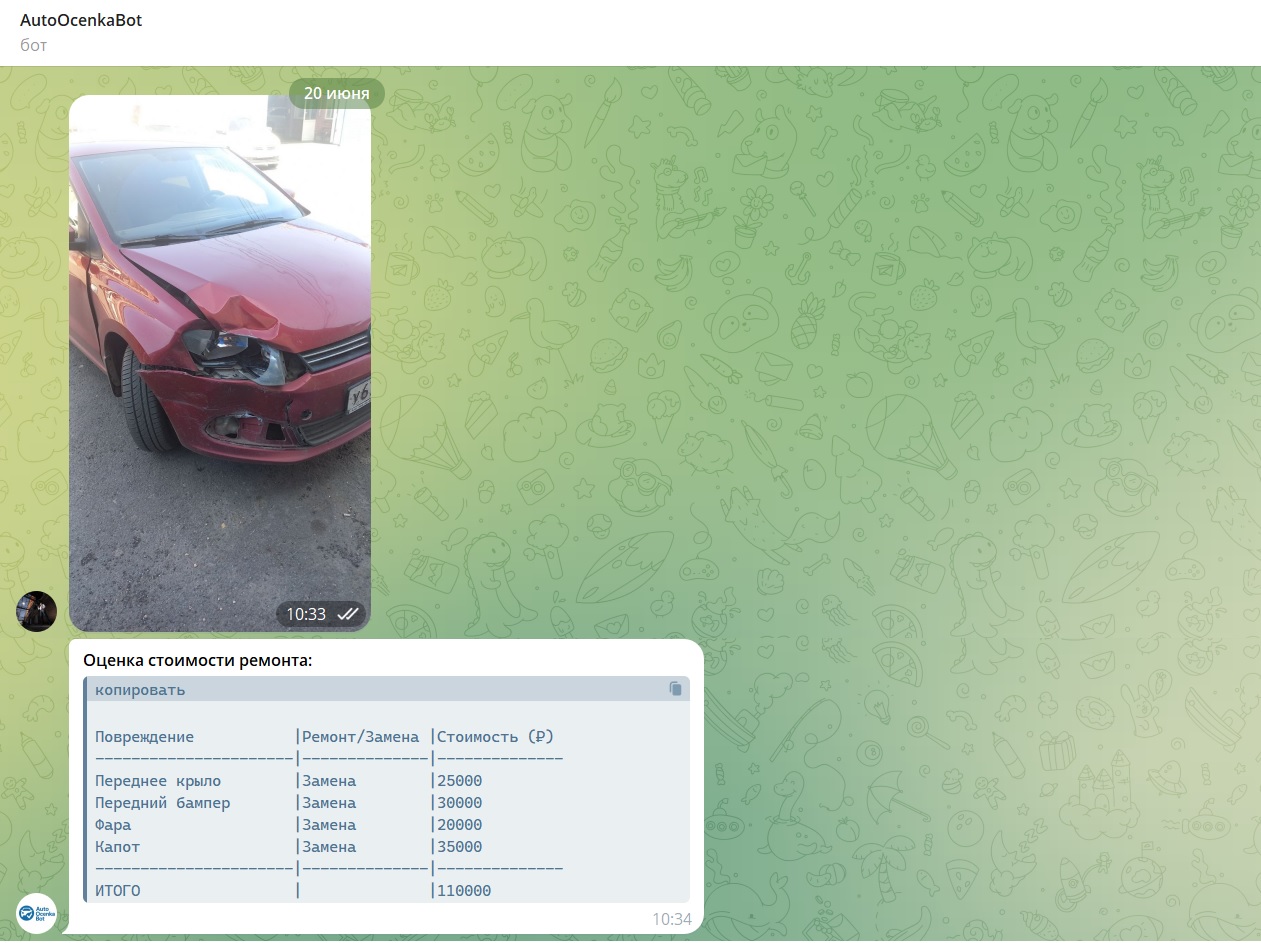
Task: Click the "Повреждение" column header
Action: click(x=145, y=737)
